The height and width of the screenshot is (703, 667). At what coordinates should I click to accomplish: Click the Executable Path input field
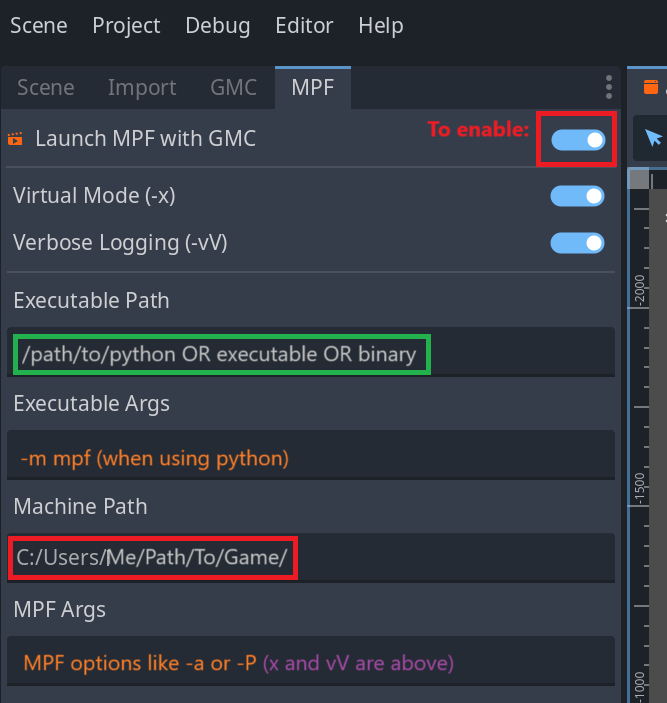[310, 355]
